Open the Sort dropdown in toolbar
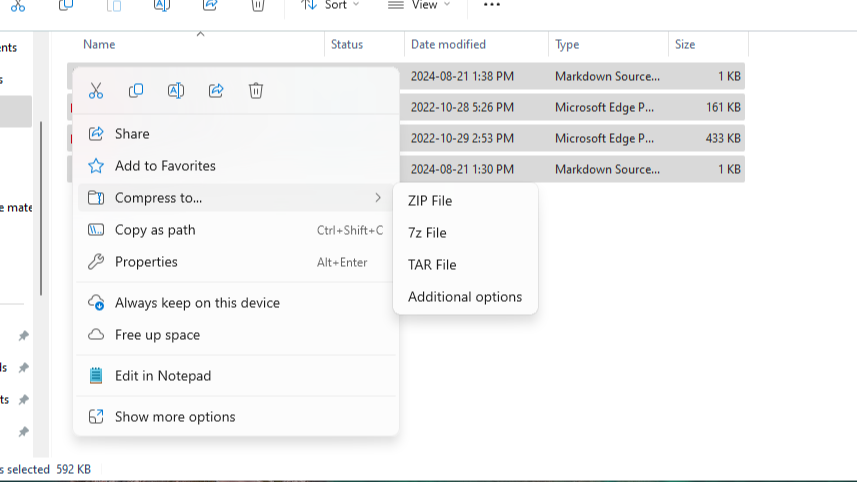Image resolution: width=857 pixels, height=482 pixels. (x=330, y=5)
